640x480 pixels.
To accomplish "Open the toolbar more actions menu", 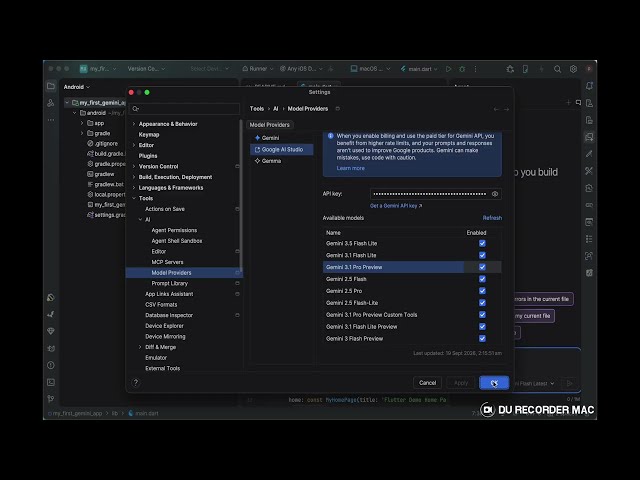I will coord(476,69).
